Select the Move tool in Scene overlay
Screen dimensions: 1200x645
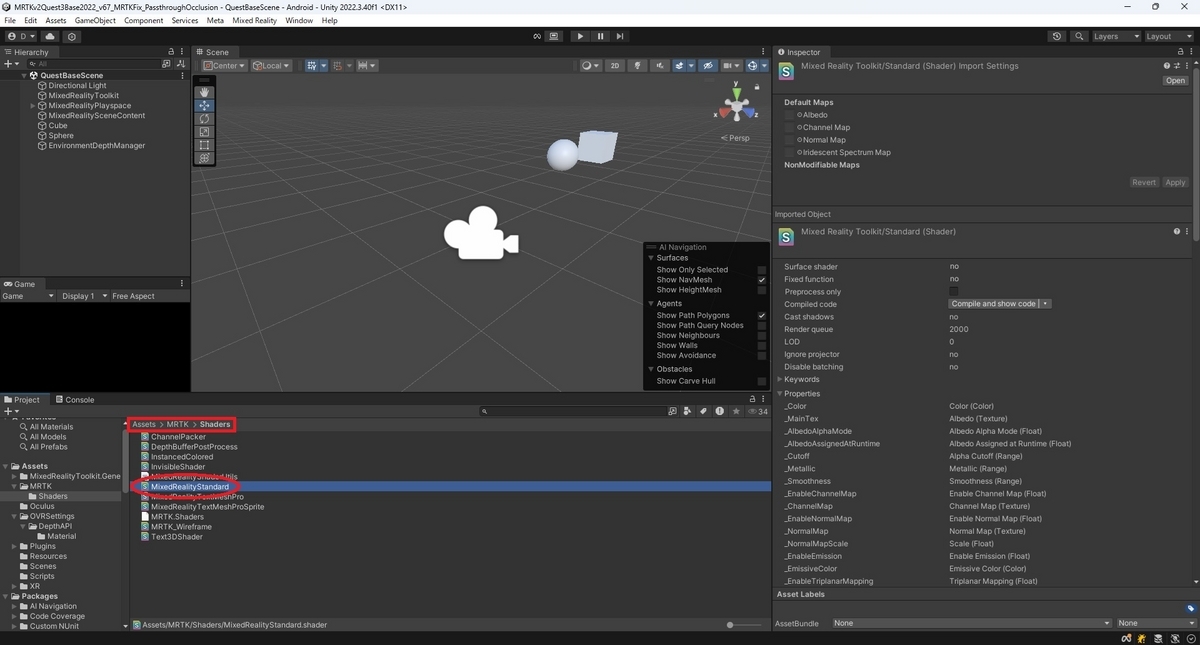(x=205, y=105)
